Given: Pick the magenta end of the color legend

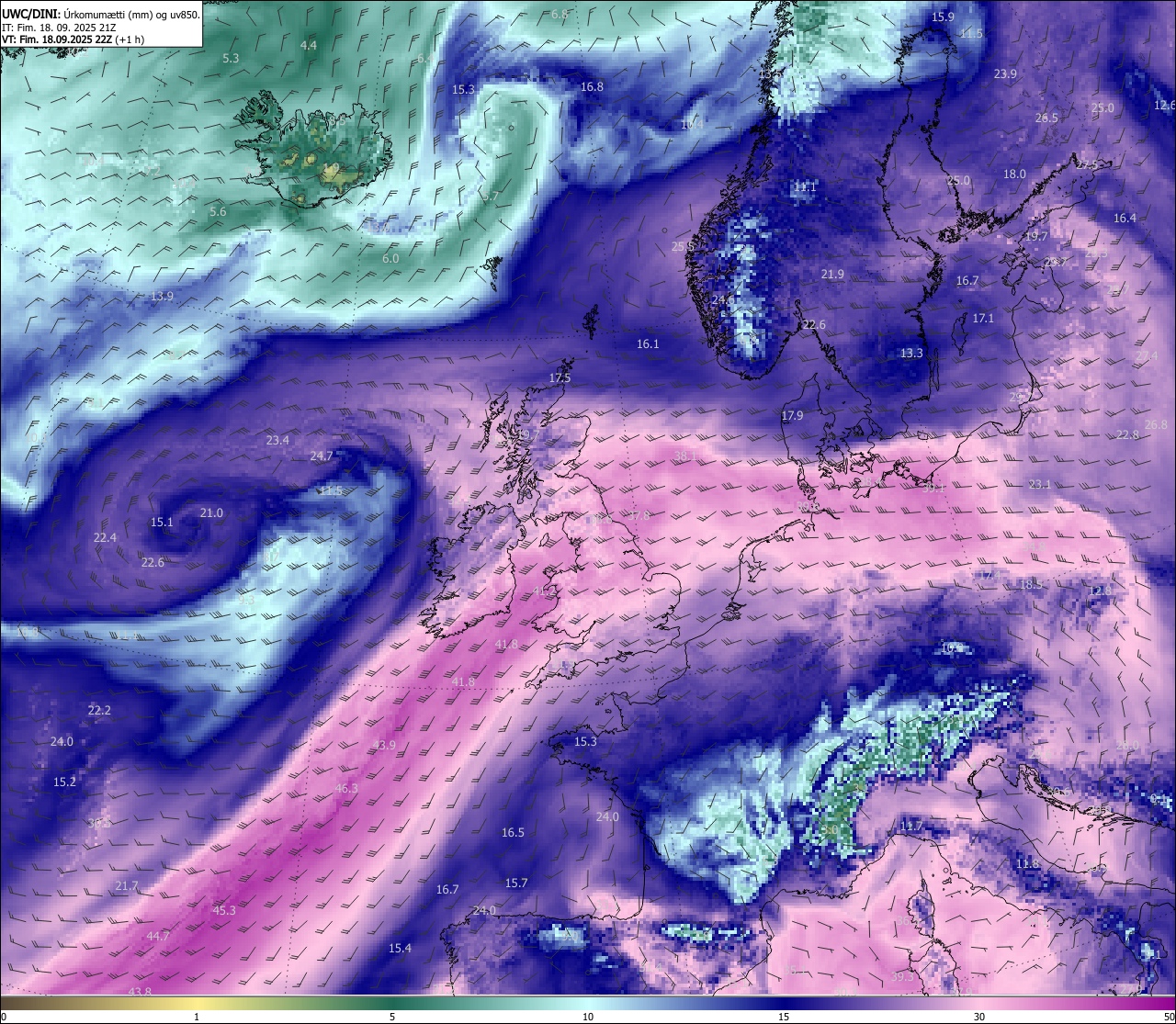Looking at the screenshot, I should [1148, 1003].
